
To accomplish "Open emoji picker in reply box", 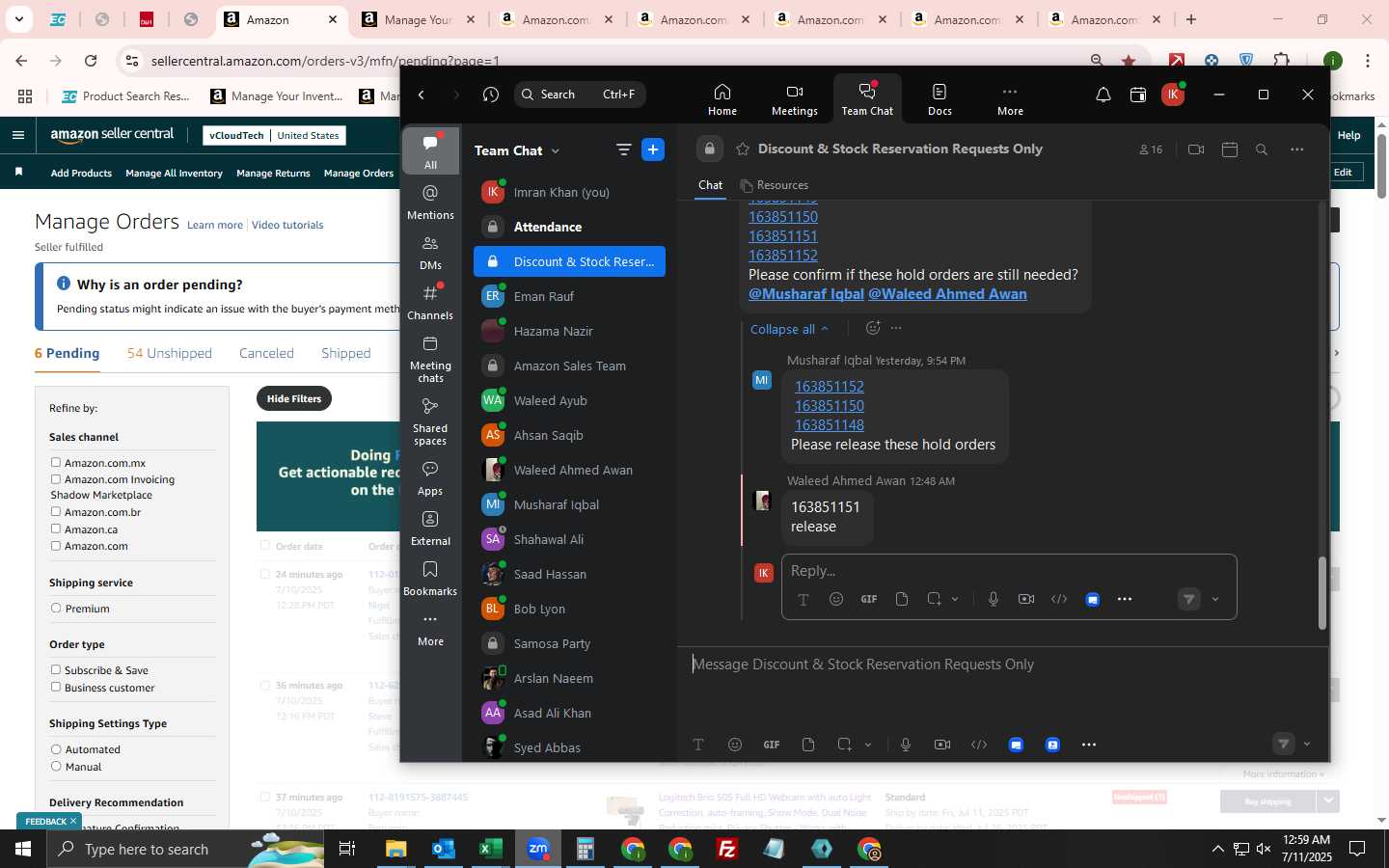I will click(x=836, y=599).
